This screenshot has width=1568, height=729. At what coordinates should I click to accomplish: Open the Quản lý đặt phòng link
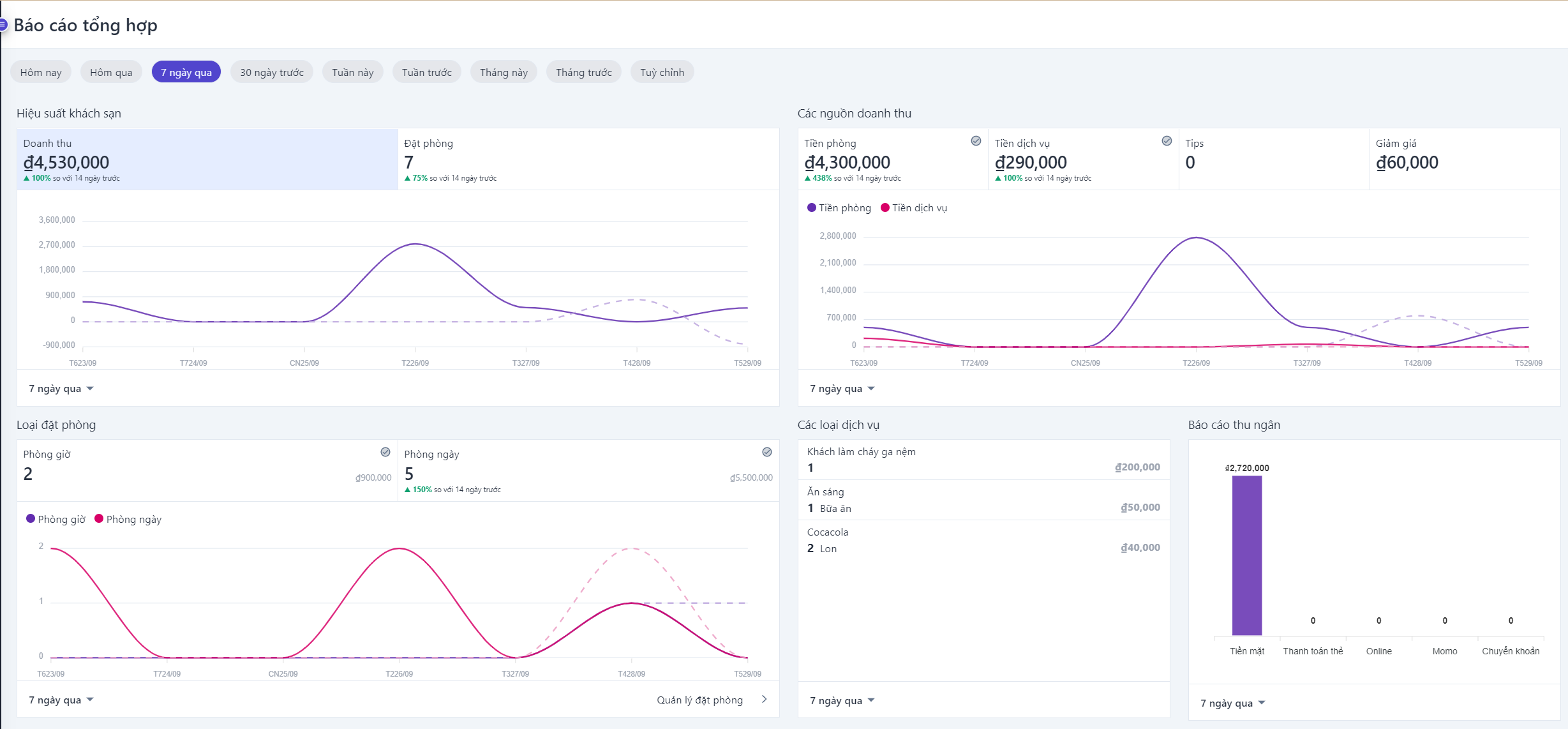[x=699, y=700]
